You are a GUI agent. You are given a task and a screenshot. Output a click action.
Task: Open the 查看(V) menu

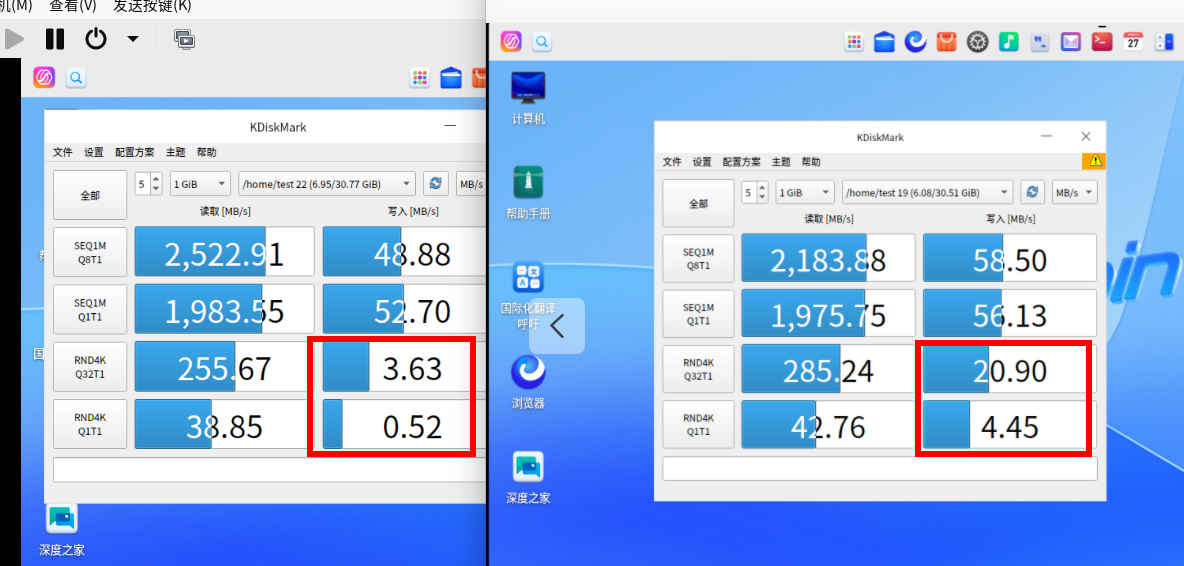73,6
